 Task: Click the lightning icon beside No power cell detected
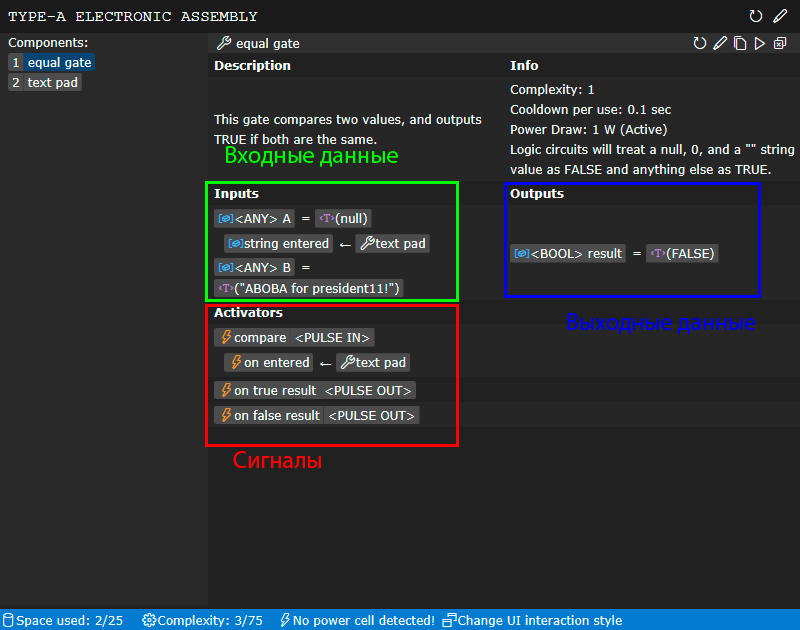pos(285,620)
